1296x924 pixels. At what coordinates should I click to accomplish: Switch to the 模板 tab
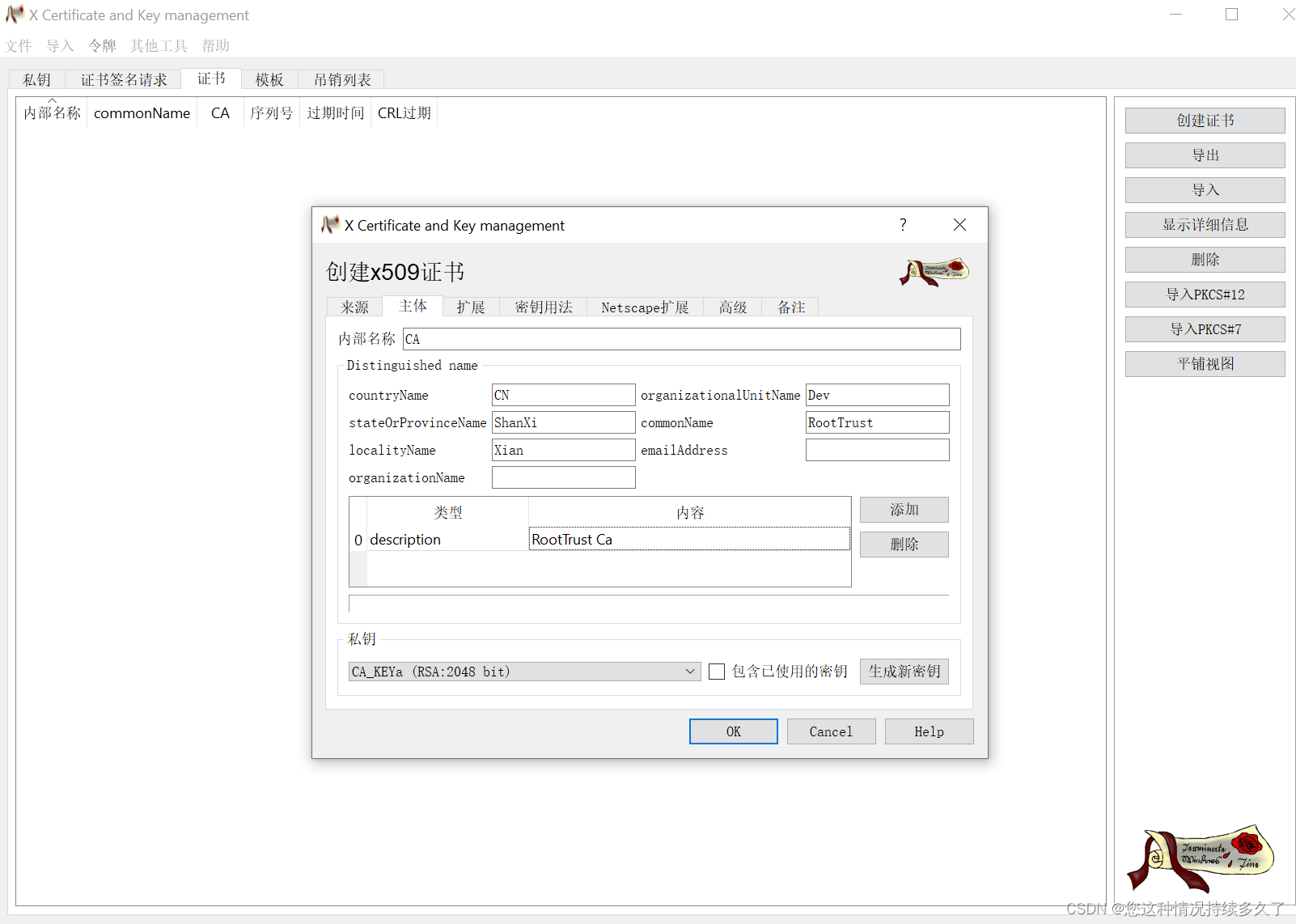269,79
